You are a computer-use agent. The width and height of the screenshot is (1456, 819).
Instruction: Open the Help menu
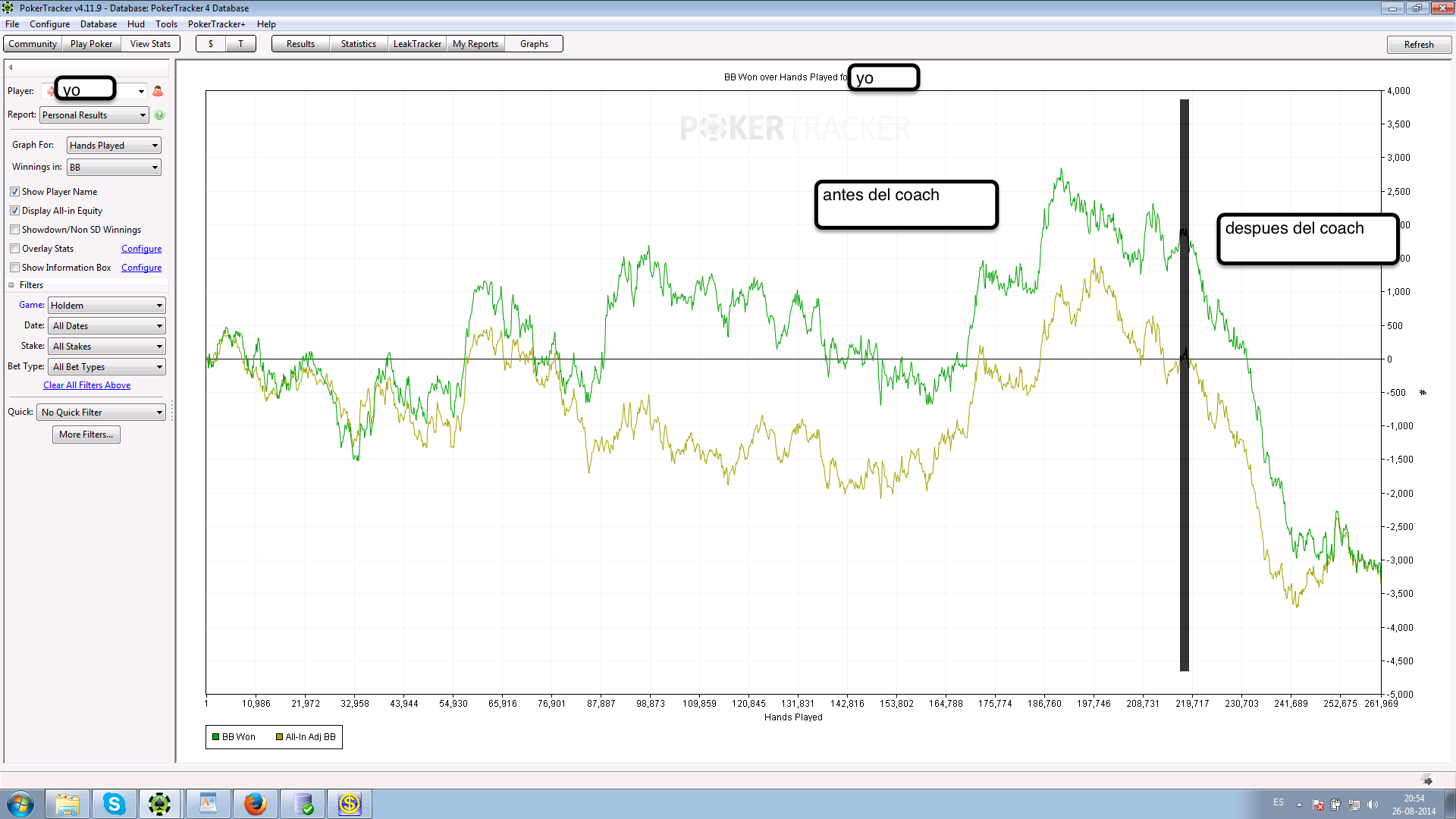point(266,24)
